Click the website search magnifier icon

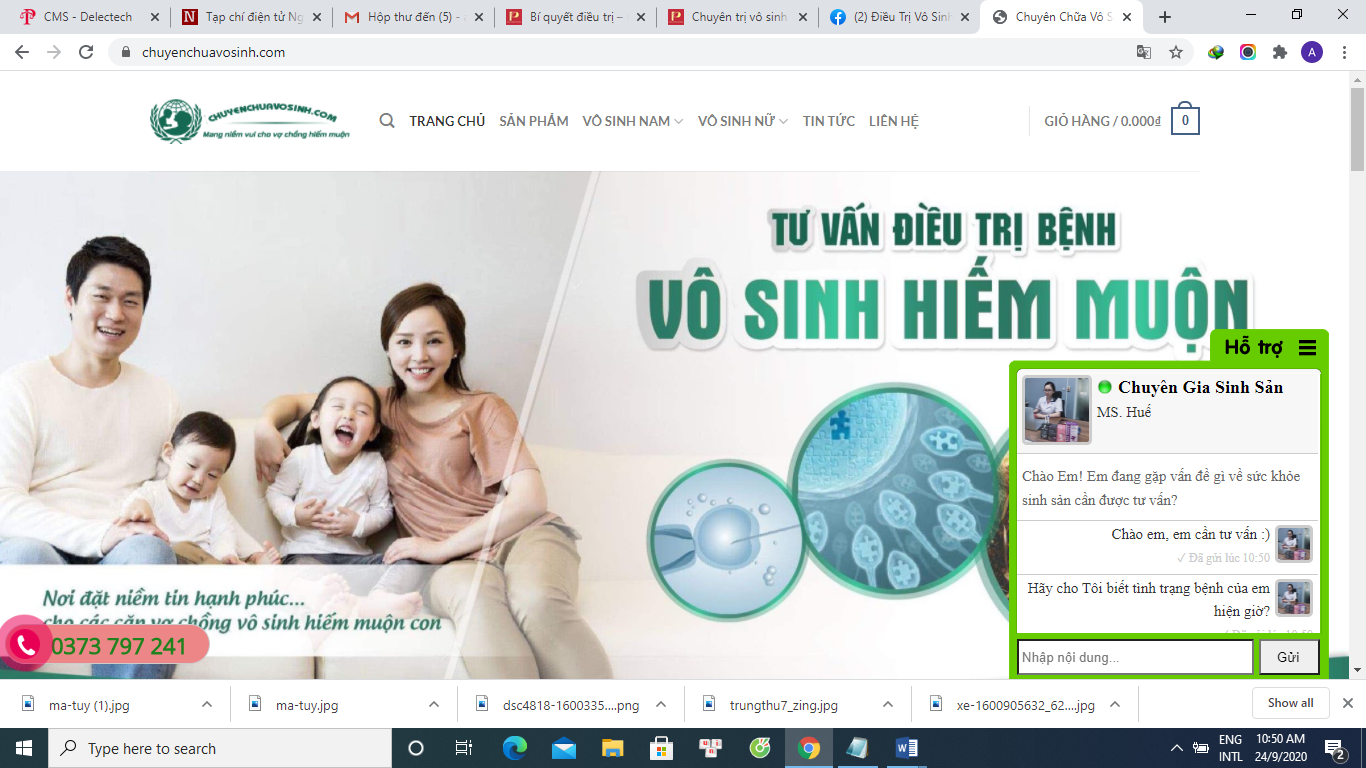[387, 121]
